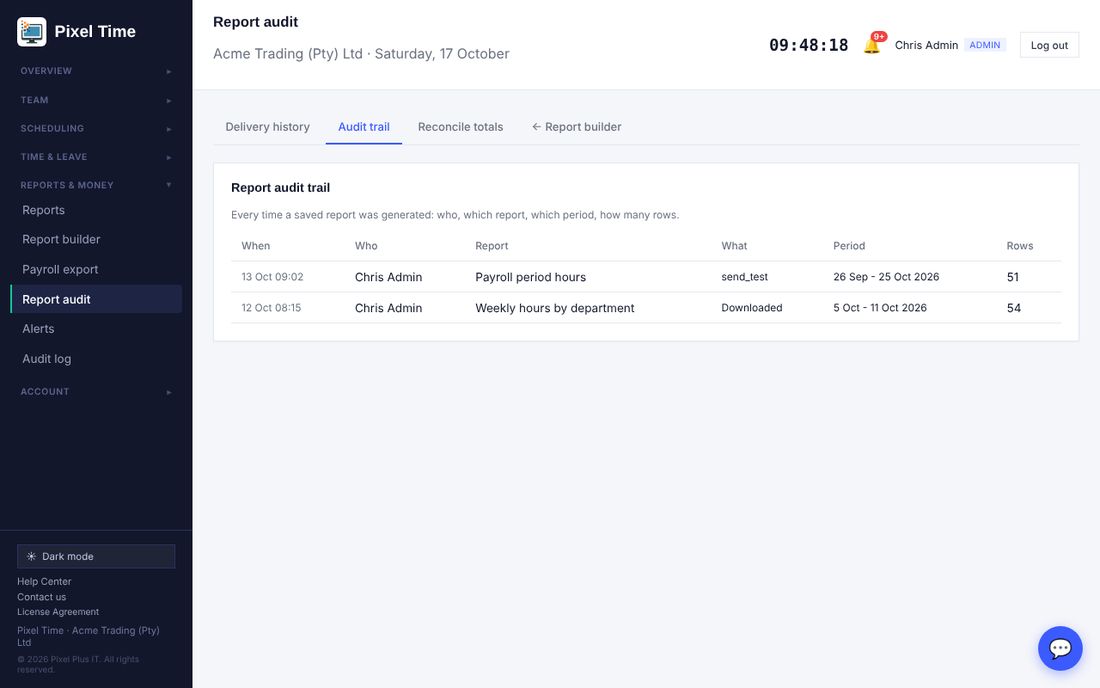
Task: Click the send_test action cell
Action: pos(744,277)
